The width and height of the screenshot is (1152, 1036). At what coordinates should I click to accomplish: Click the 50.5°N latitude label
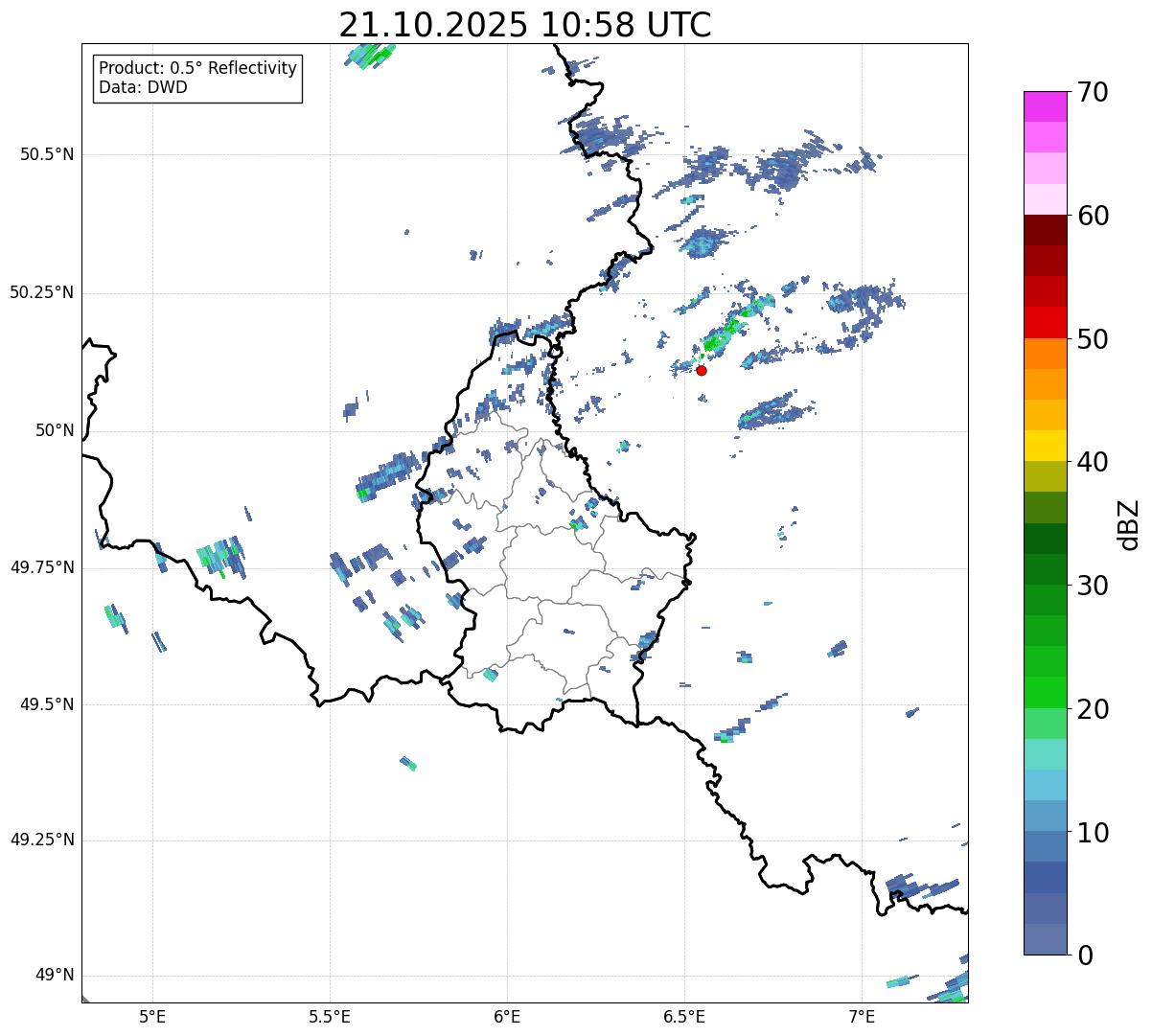pos(47,154)
